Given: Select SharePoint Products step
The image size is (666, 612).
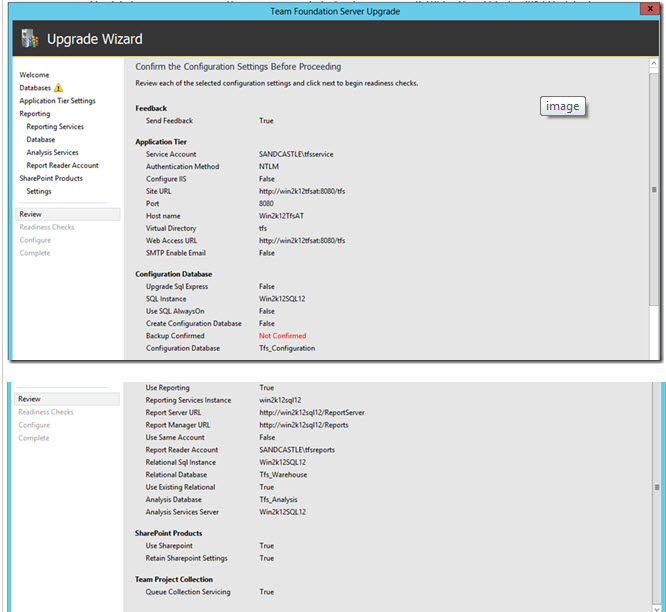Looking at the screenshot, I should coord(51,178).
